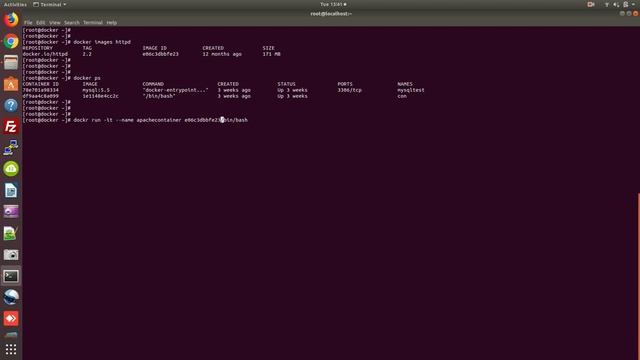Open the network status icon in top bar
Screen dimensions: 640x360
pos(607,4)
